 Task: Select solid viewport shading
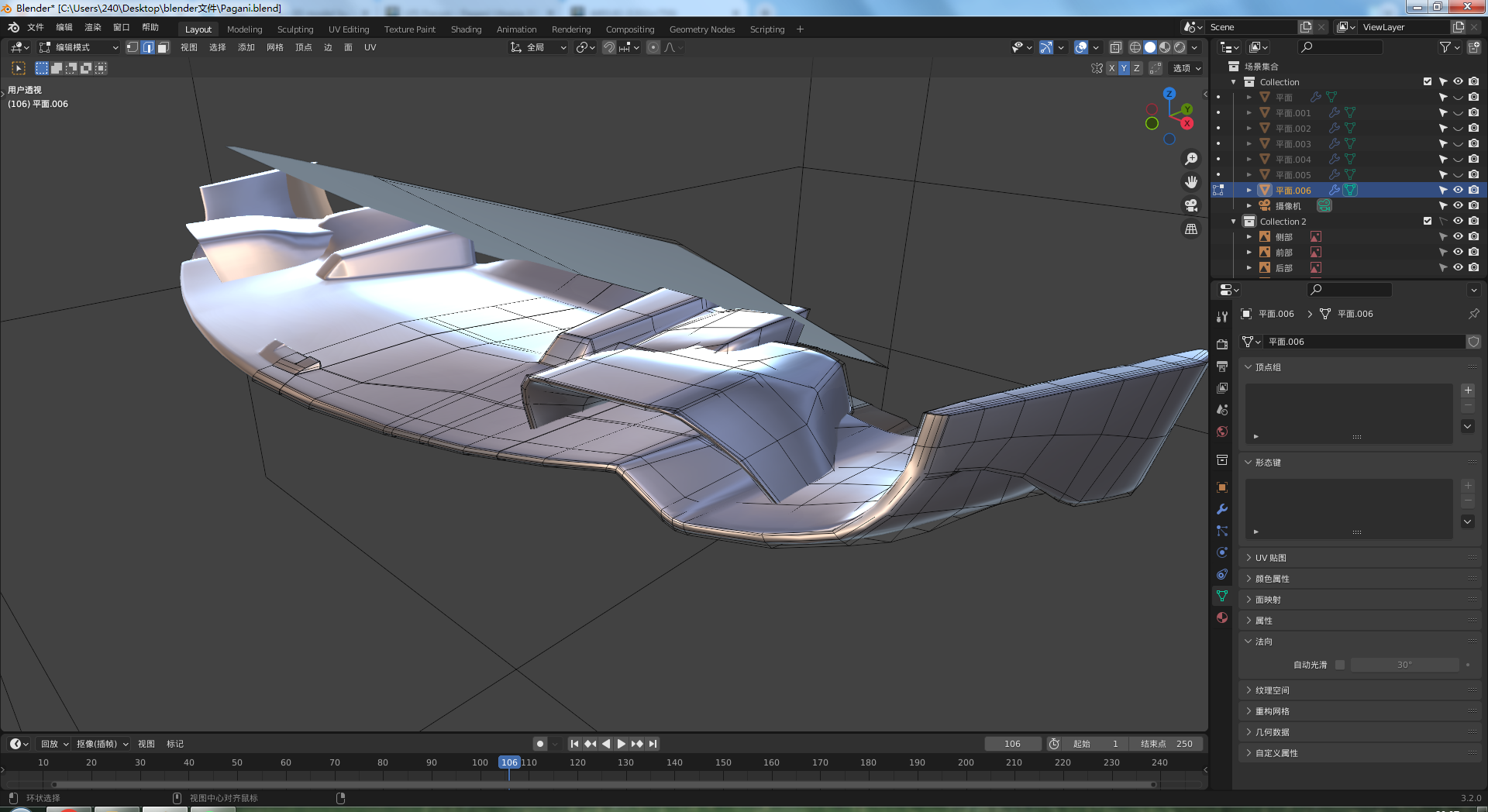pos(1150,47)
